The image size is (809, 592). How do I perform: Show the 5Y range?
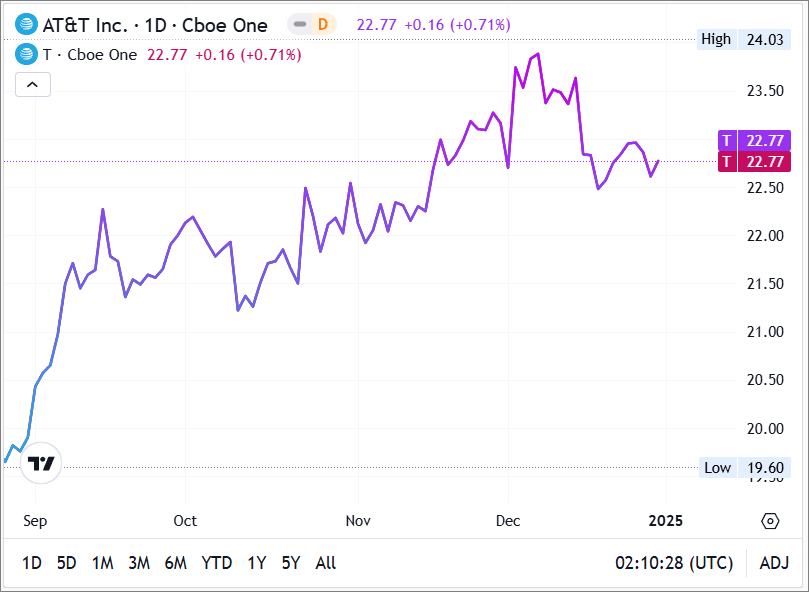[x=291, y=562]
